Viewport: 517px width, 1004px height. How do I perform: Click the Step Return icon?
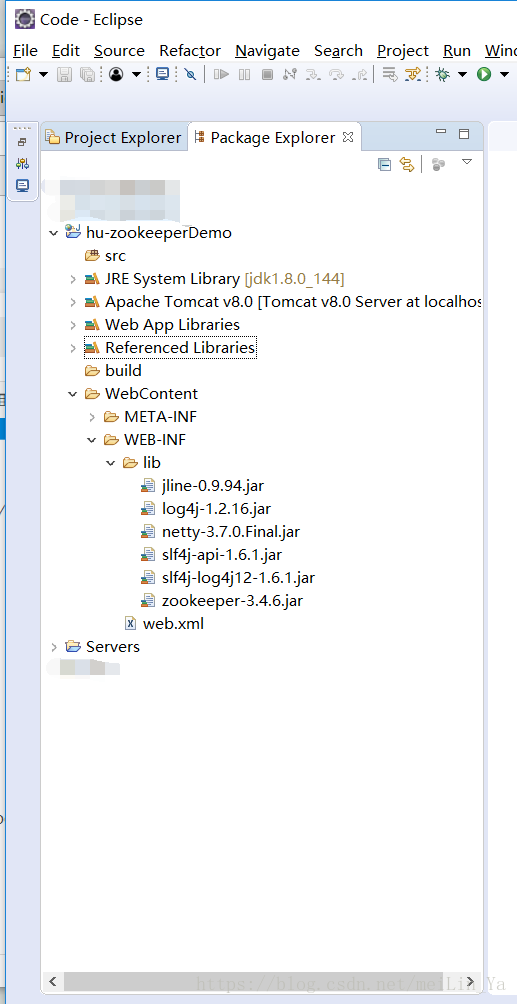coord(360,74)
